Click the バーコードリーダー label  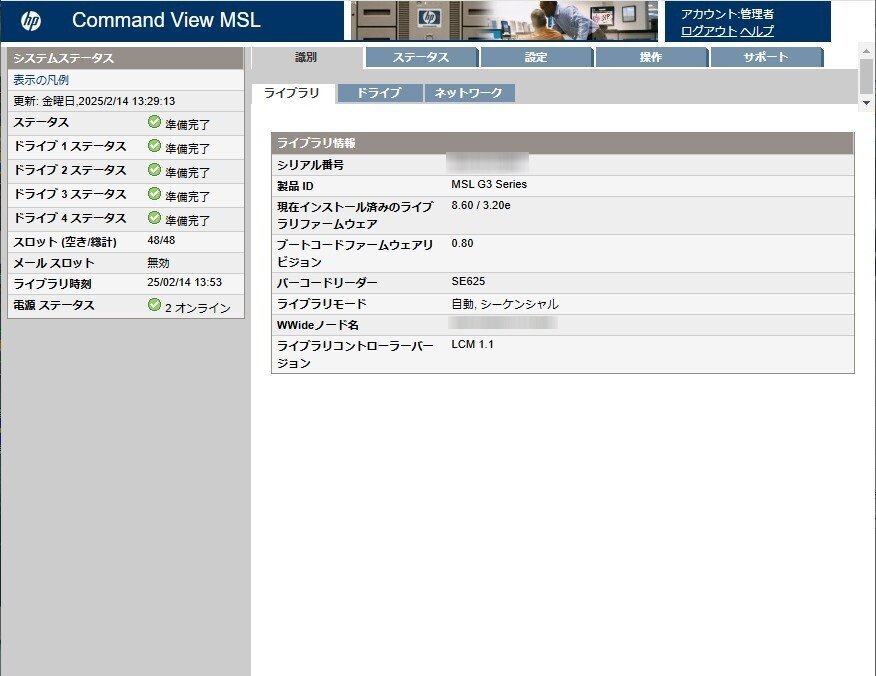327,283
